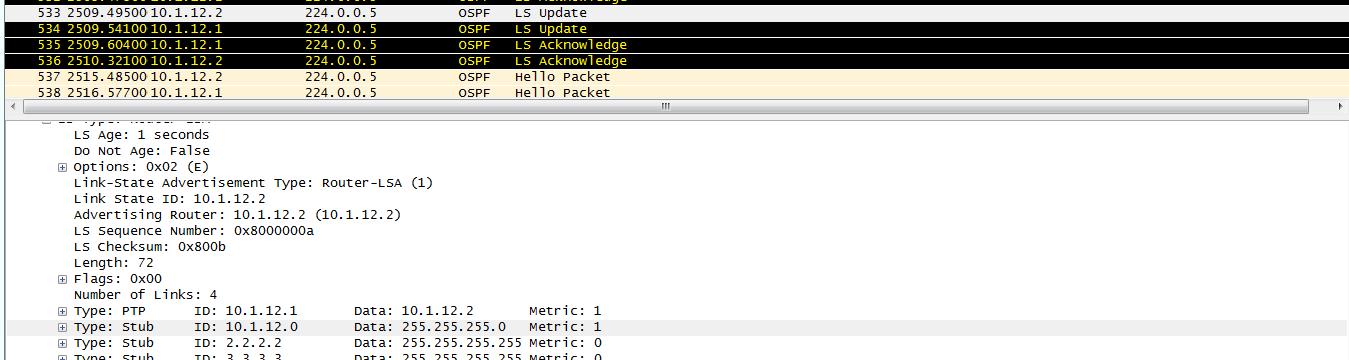Select Link-State Advertisement Type: Router-LSA line
Screen dimensions: 1349x360
pyautogui.click(x=253, y=183)
